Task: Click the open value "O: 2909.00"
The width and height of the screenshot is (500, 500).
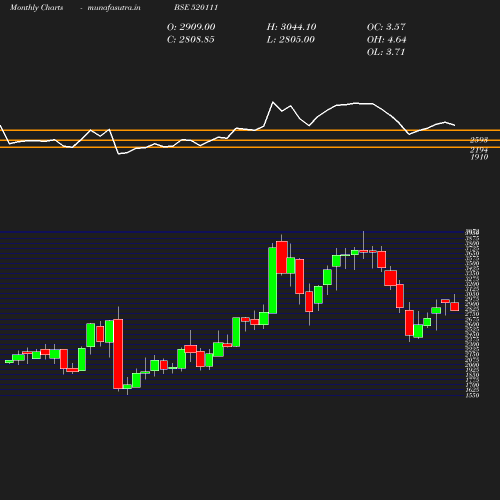Action: pyautogui.click(x=191, y=27)
